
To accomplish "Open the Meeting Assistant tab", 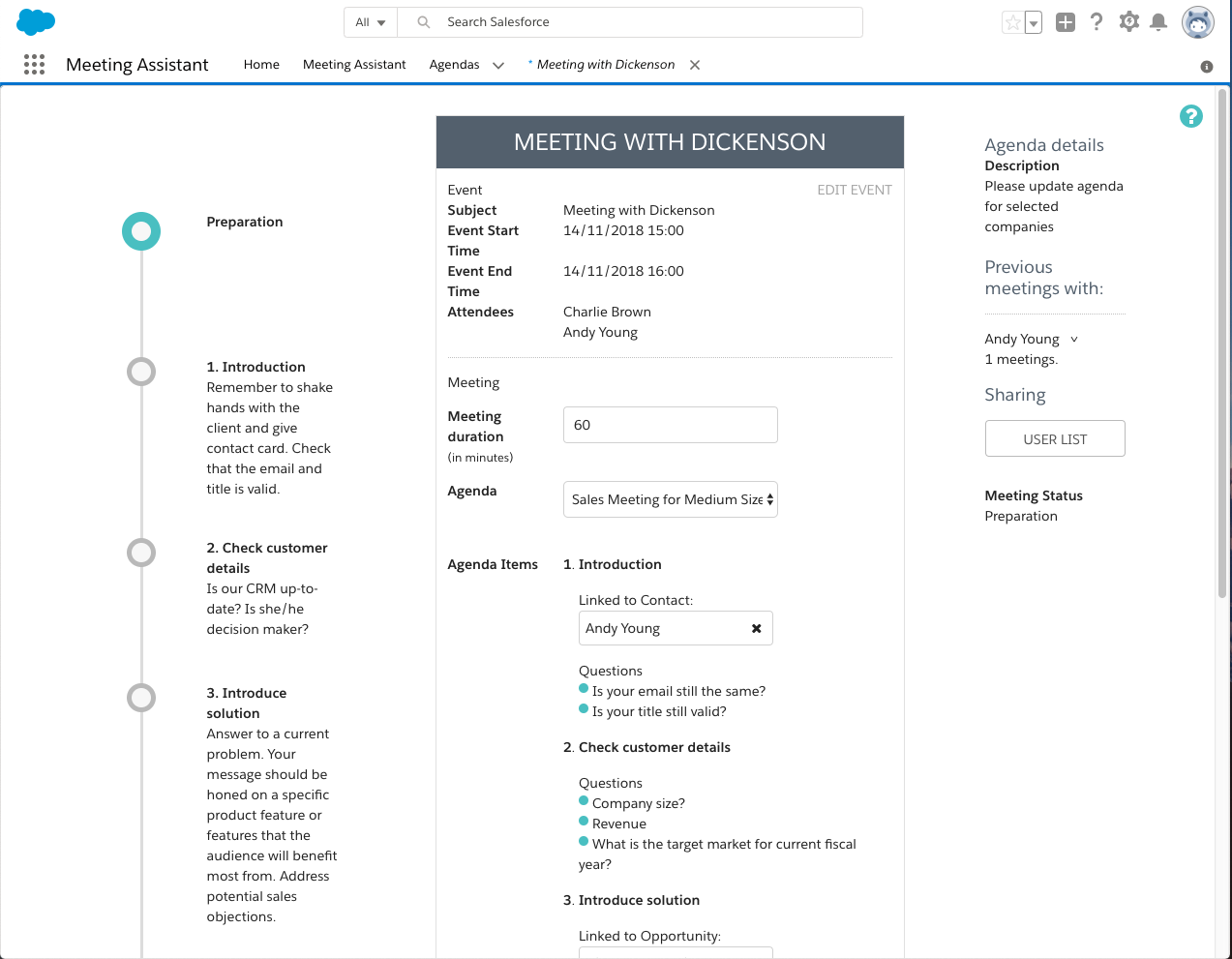I will [x=354, y=65].
